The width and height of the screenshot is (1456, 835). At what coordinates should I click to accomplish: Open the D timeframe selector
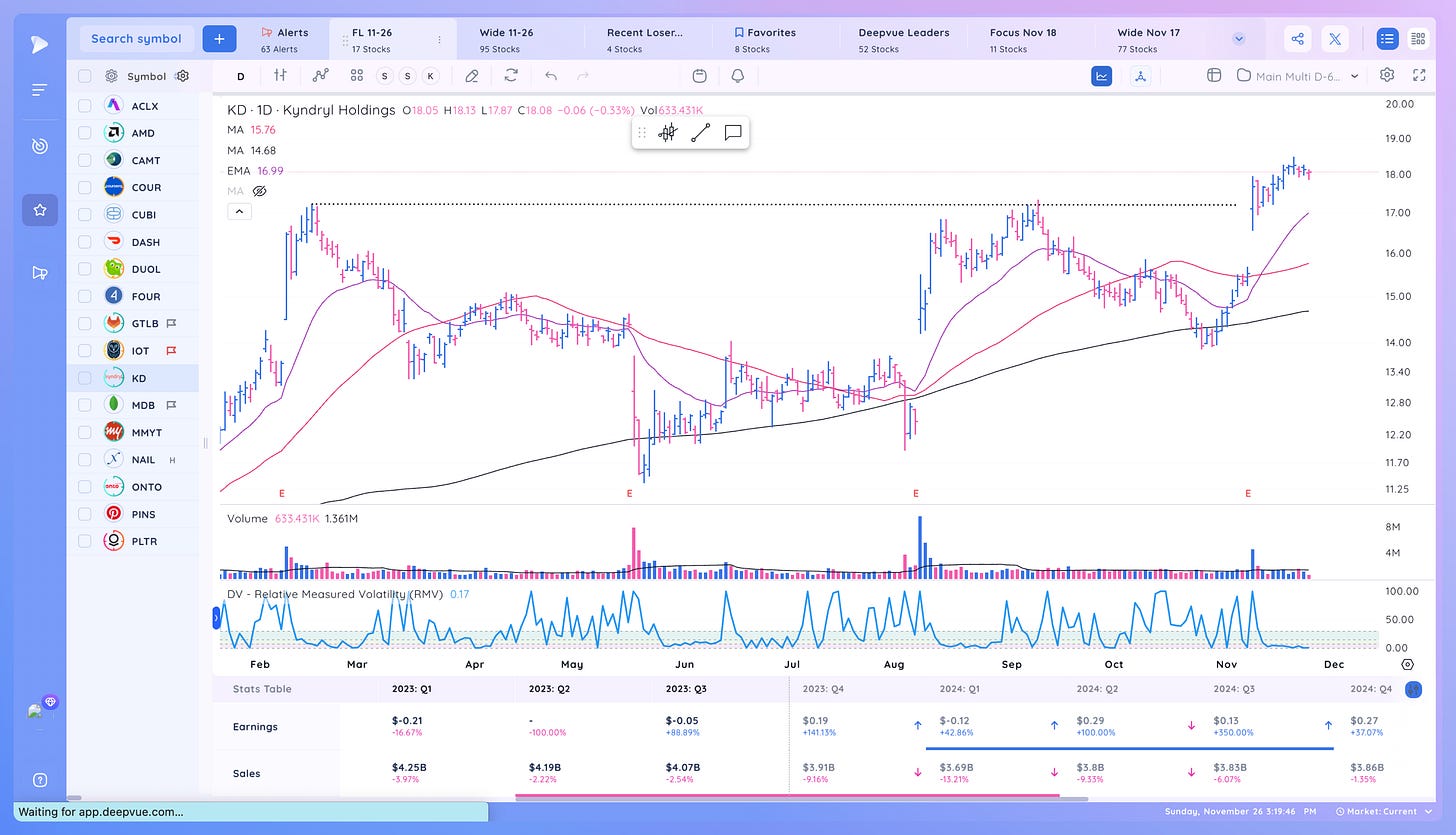tap(241, 76)
